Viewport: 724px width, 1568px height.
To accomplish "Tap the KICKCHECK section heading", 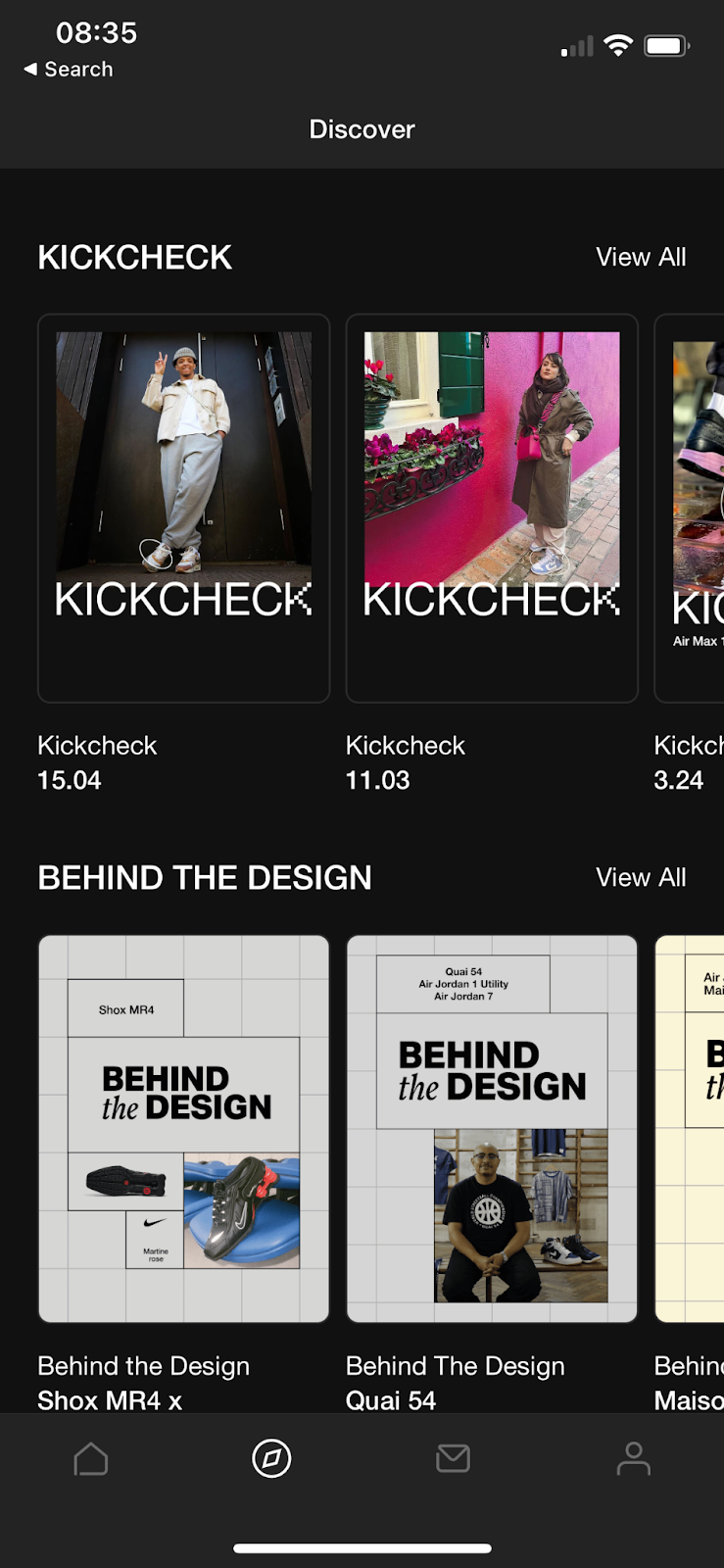I will click(135, 257).
